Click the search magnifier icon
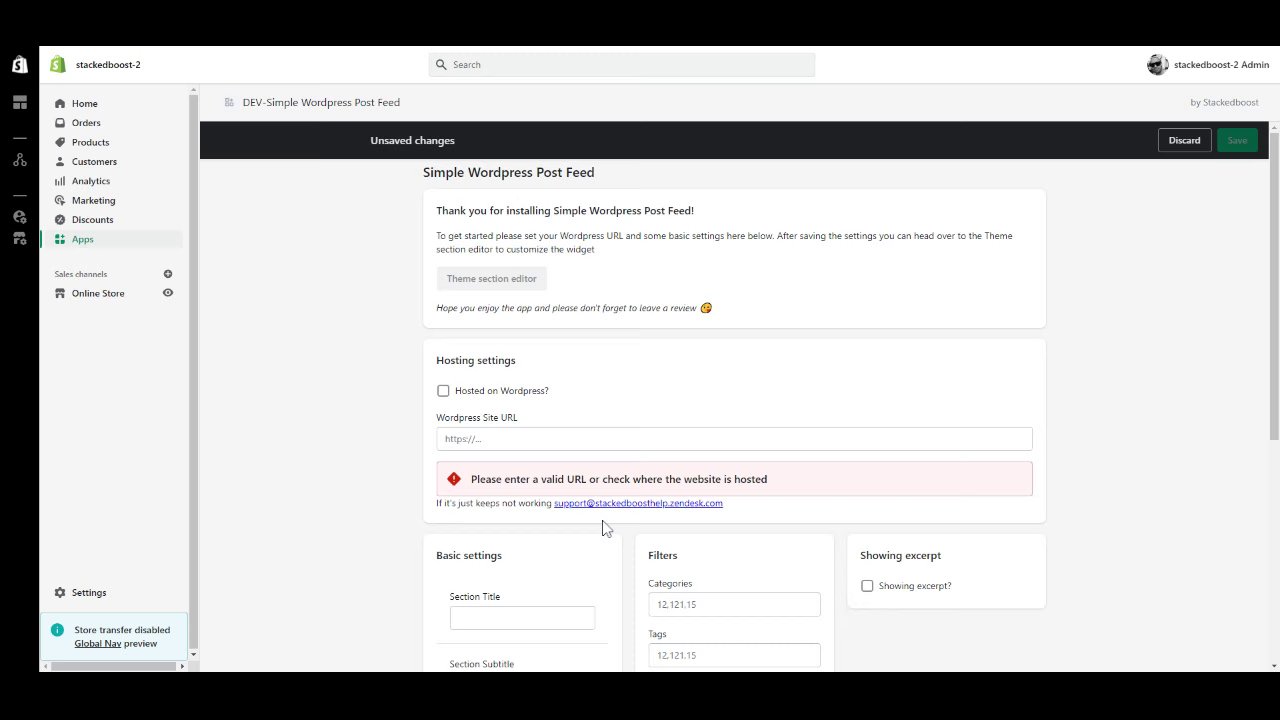This screenshot has width=1280, height=720. tap(441, 65)
